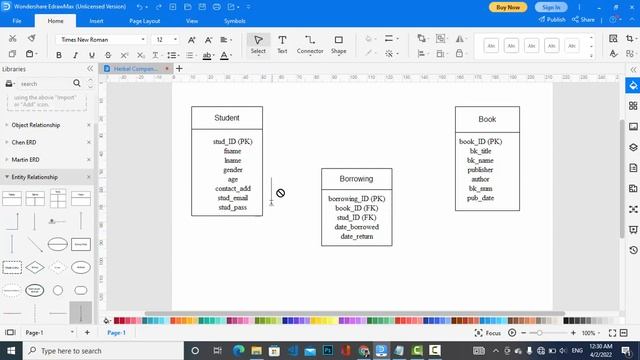Select the Page-1 tab
The width and height of the screenshot is (640, 360).
pos(116,333)
